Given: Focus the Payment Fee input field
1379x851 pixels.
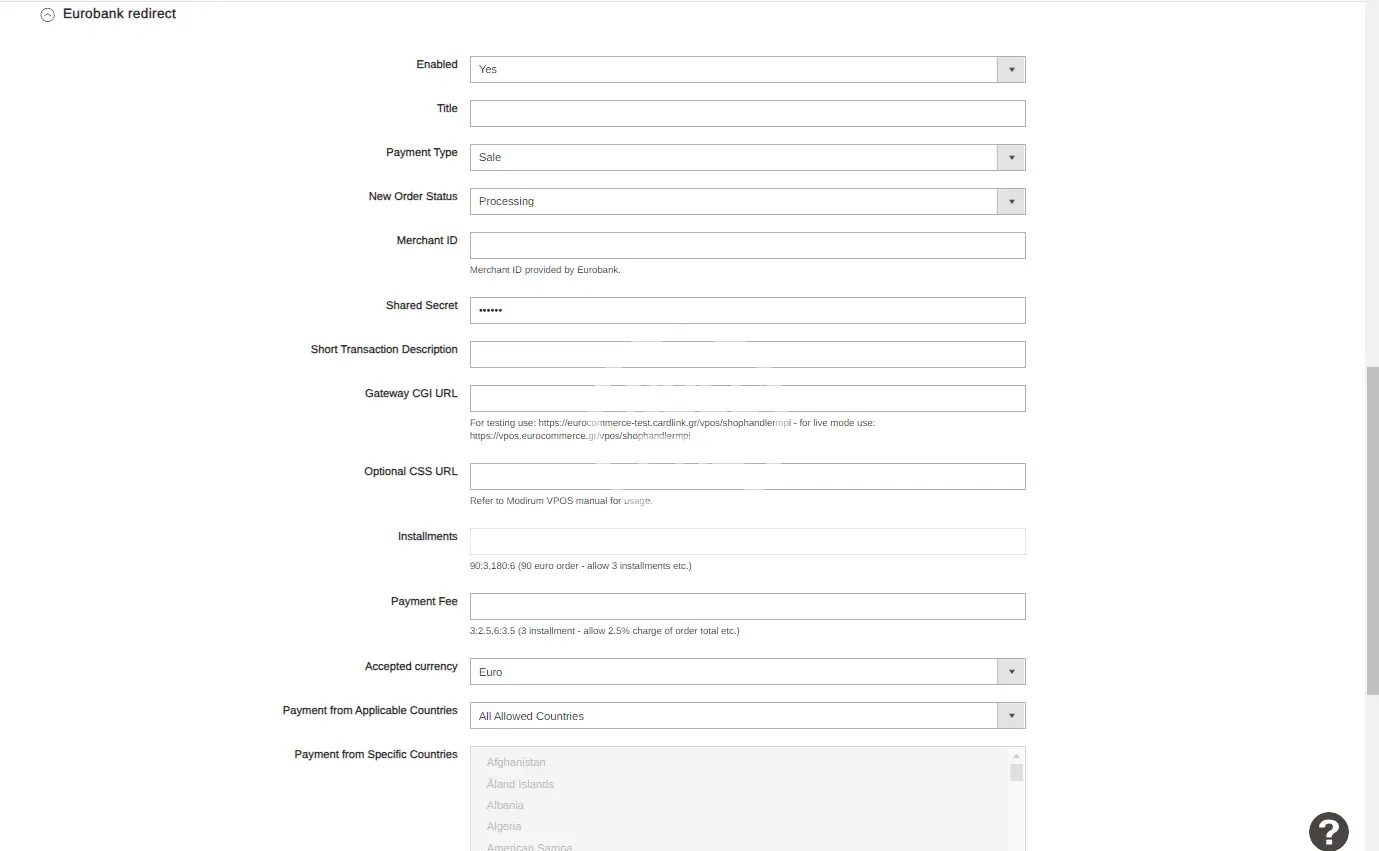Looking at the screenshot, I should [x=747, y=606].
